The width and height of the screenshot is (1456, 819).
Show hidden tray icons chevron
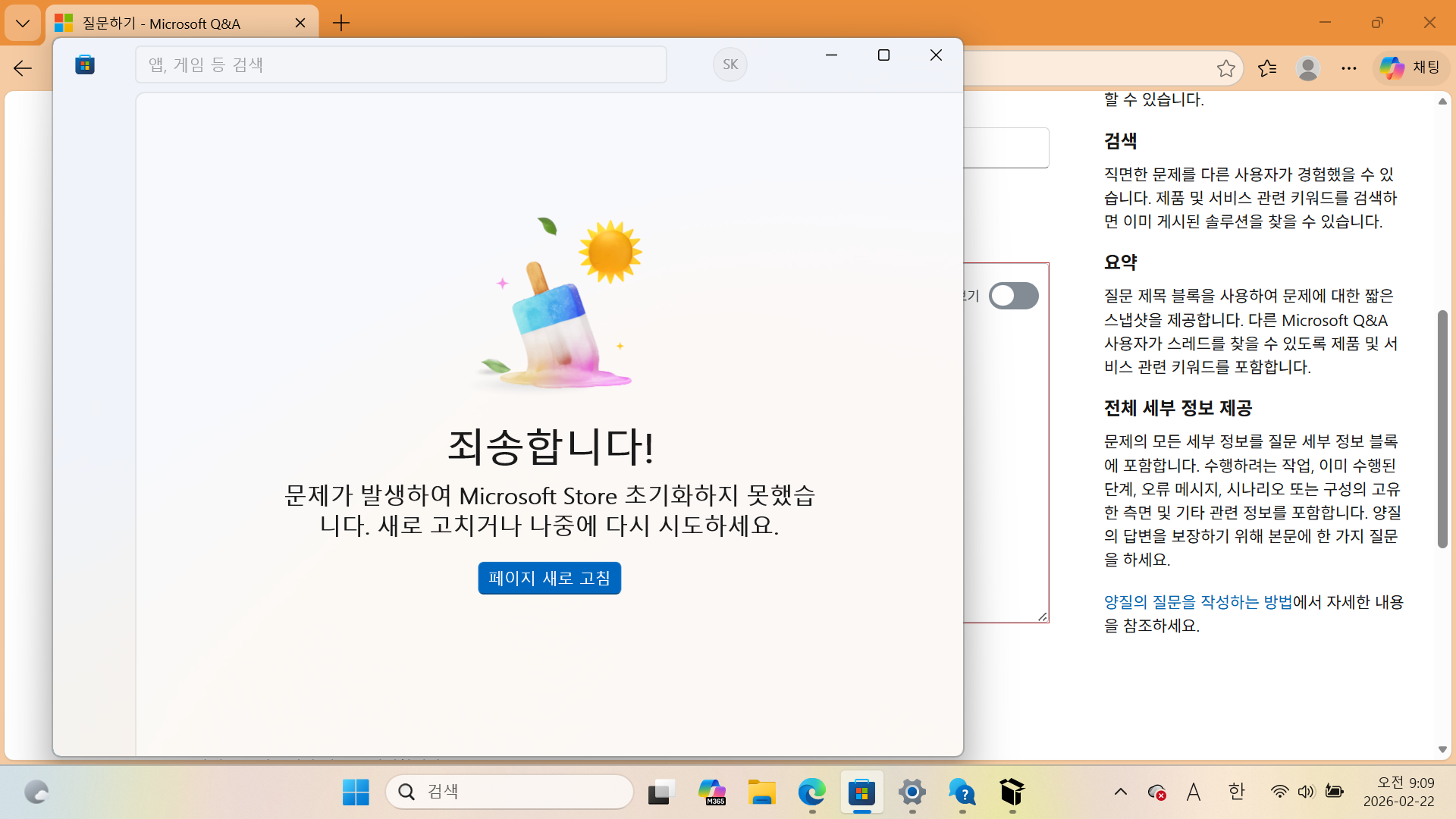point(1120,792)
